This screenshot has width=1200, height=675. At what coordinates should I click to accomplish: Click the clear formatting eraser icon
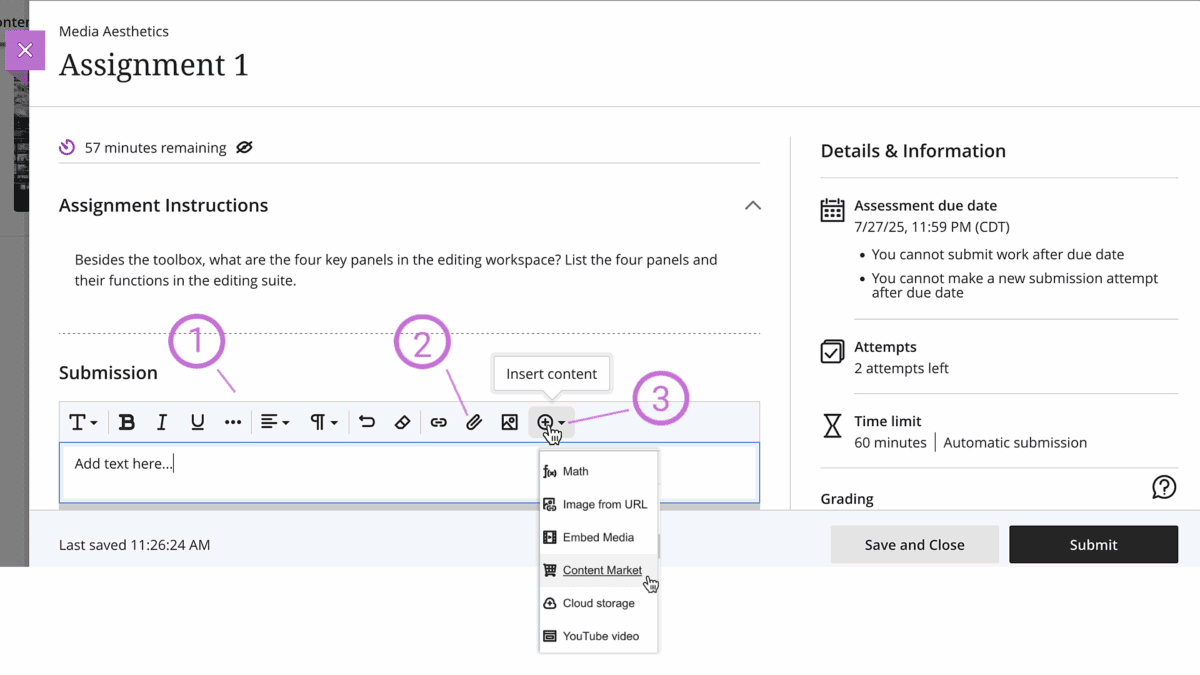tap(402, 422)
